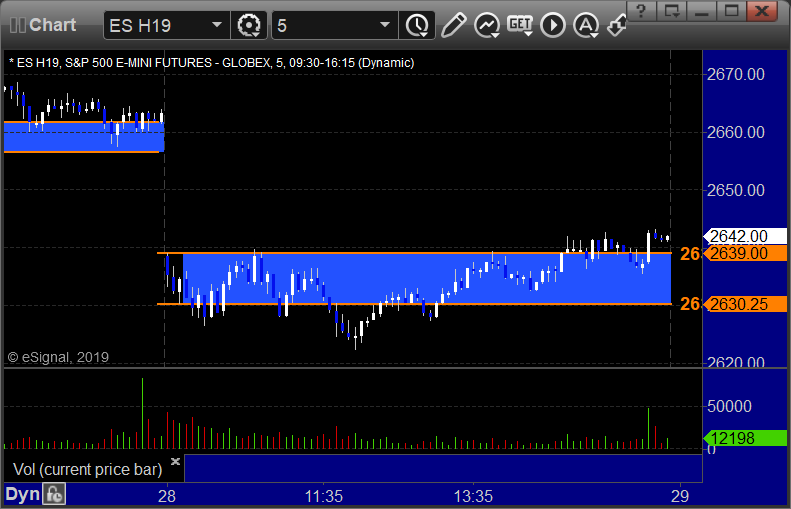Click the 2670.00 price axis label
791x509 pixels.
click(x=736, y=75)
